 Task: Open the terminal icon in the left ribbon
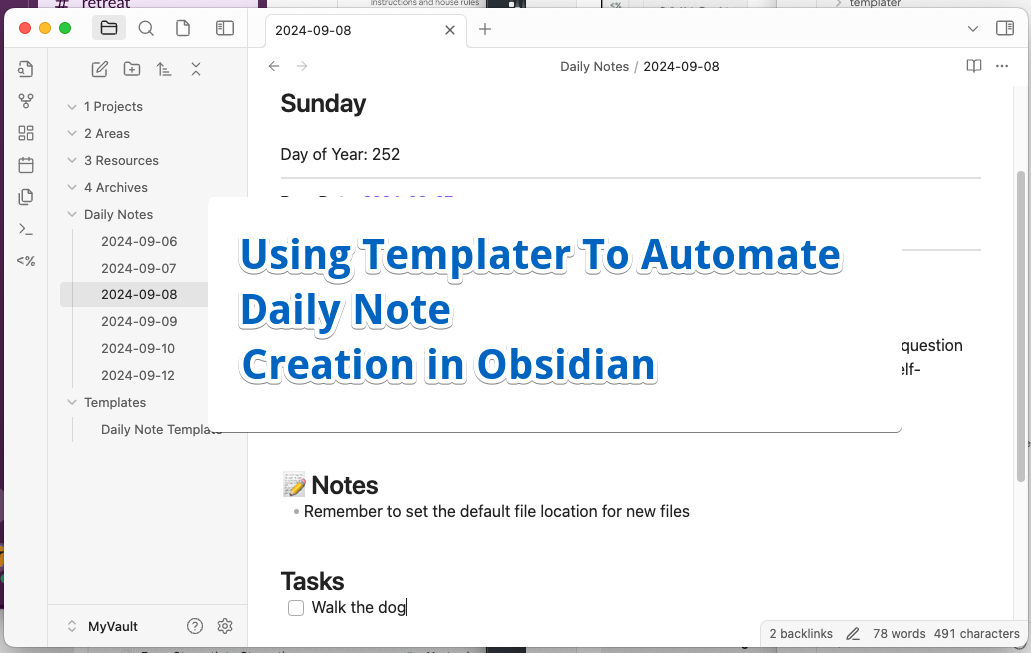click(x=26, y=229)
